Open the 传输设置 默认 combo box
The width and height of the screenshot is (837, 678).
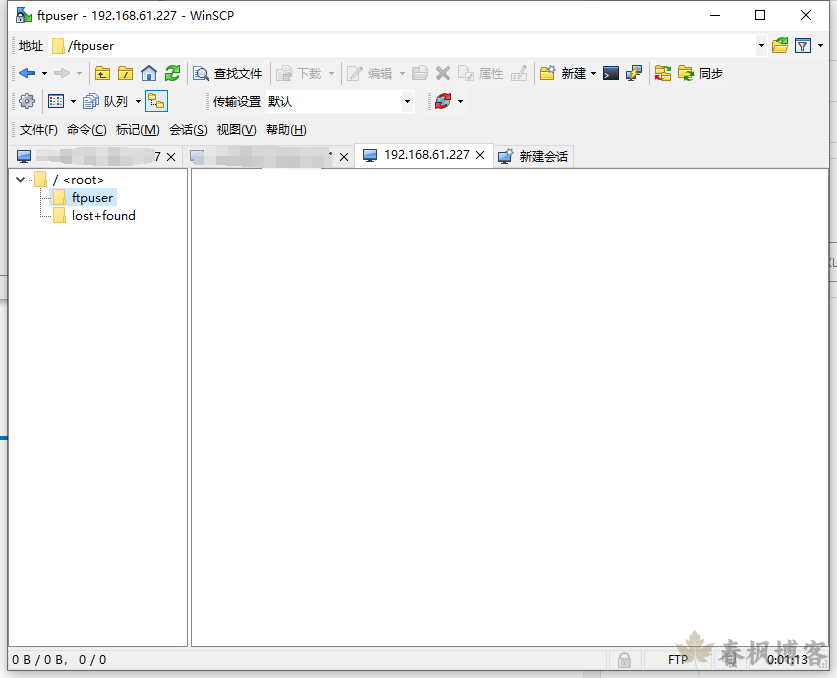coord(339,101)
